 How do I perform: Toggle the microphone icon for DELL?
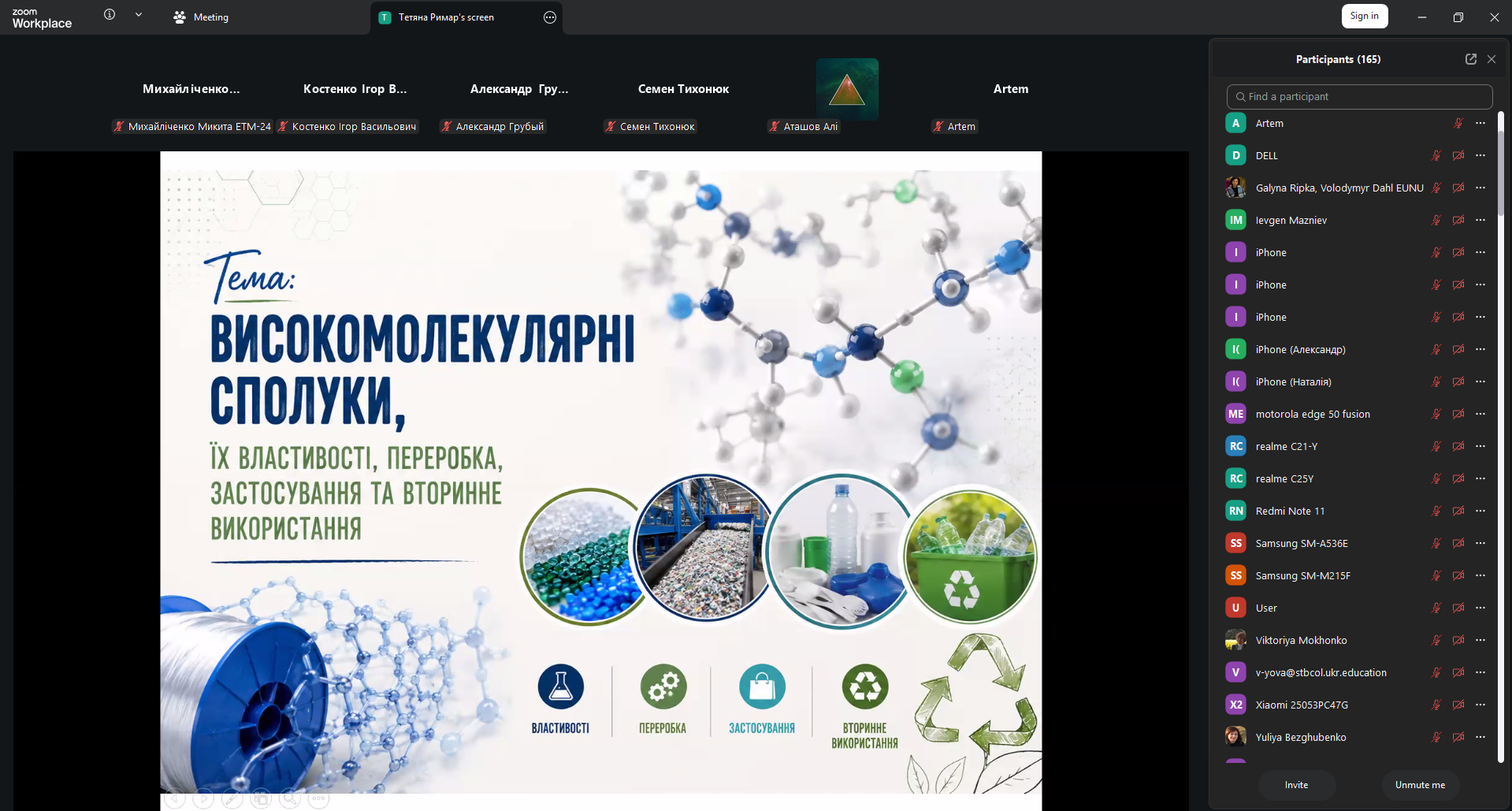coord(1436,155)
